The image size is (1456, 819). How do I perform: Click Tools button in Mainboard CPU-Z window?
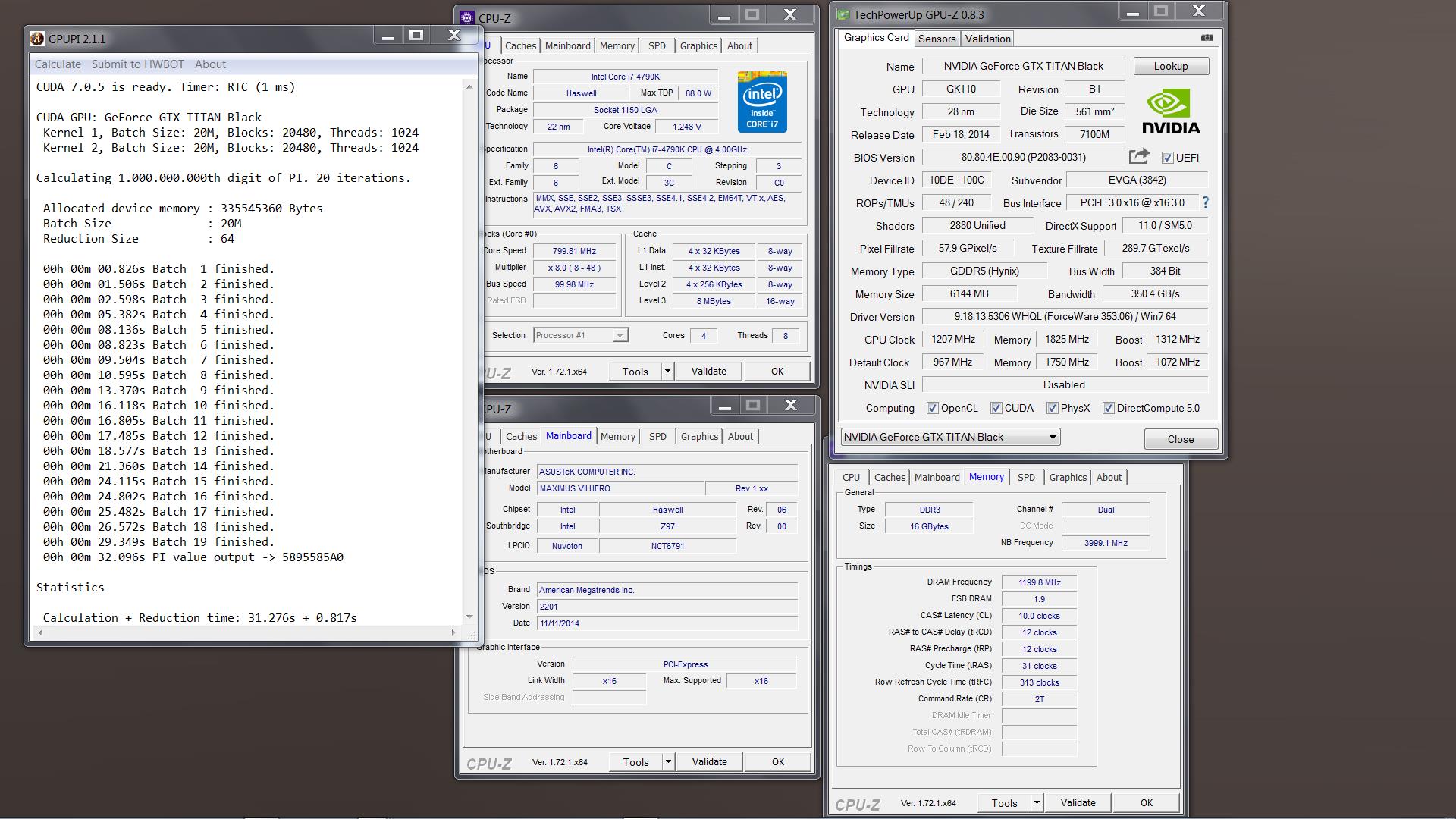[x=636, y=761]
